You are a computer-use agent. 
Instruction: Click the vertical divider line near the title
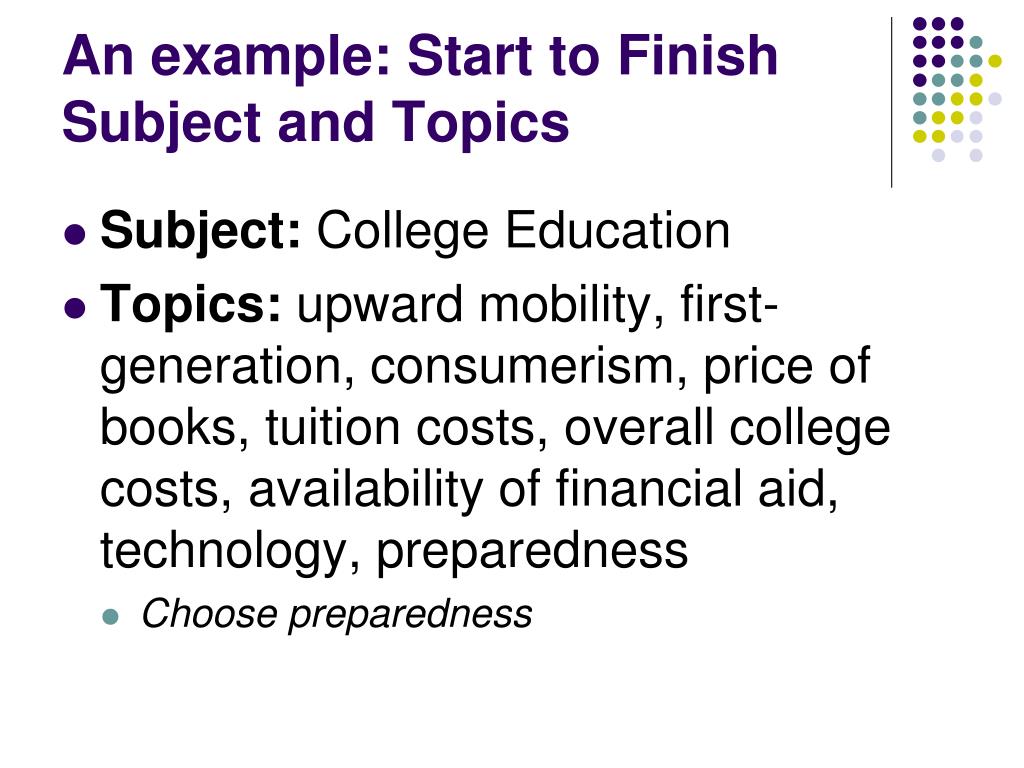click(891, 103)
